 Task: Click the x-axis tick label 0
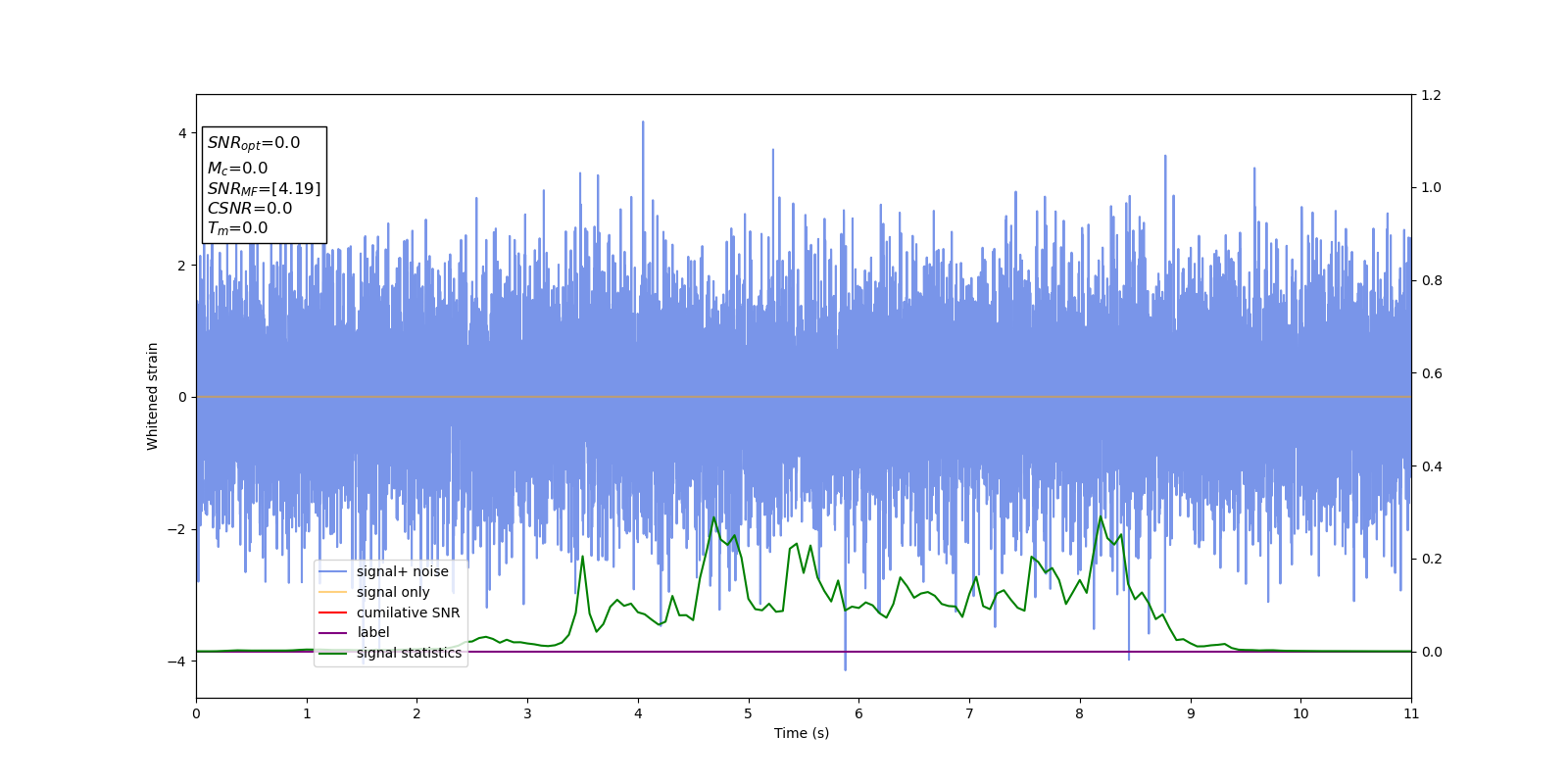(x=196, y=713)
